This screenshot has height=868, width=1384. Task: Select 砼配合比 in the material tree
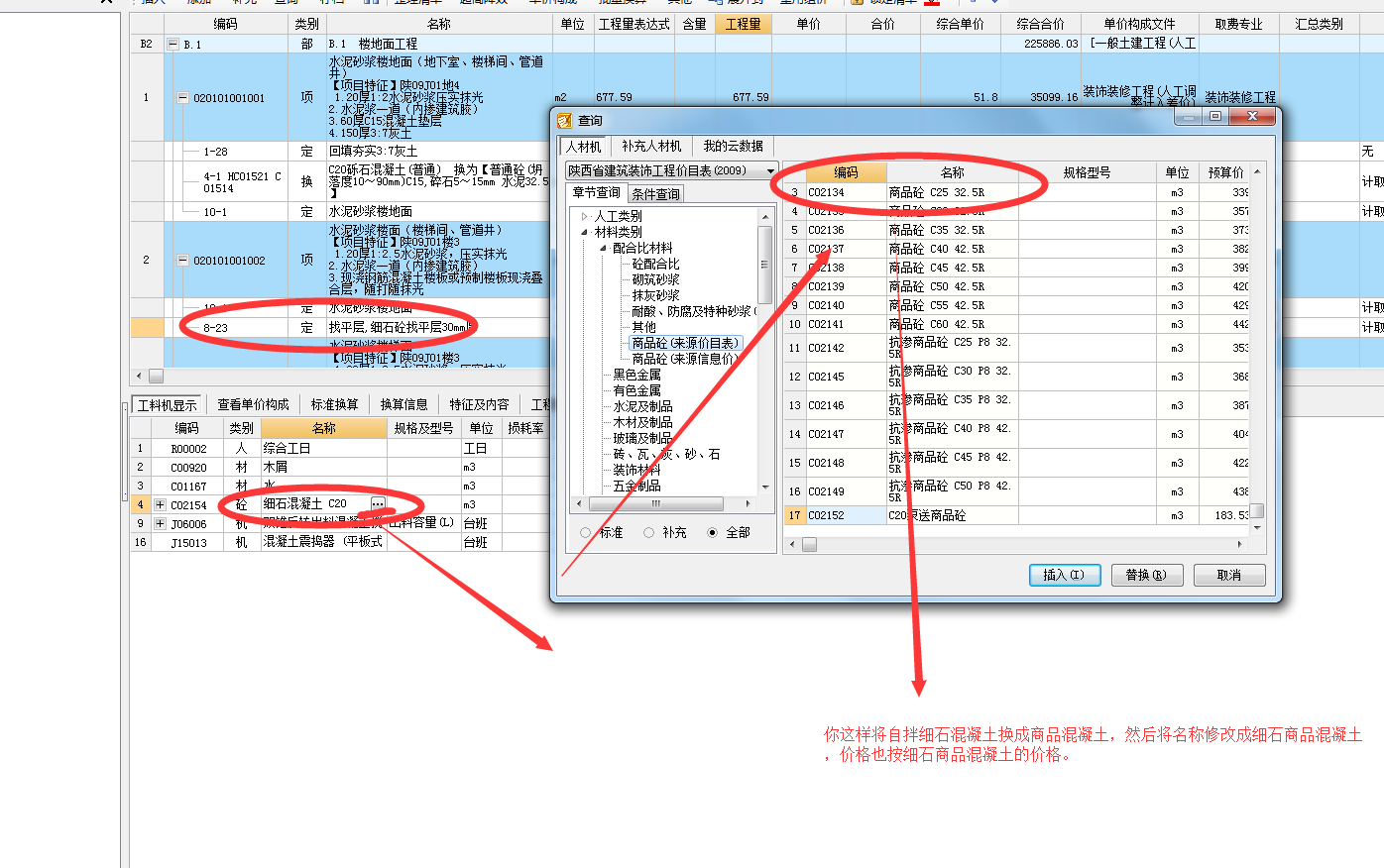(x=655, y=264)
